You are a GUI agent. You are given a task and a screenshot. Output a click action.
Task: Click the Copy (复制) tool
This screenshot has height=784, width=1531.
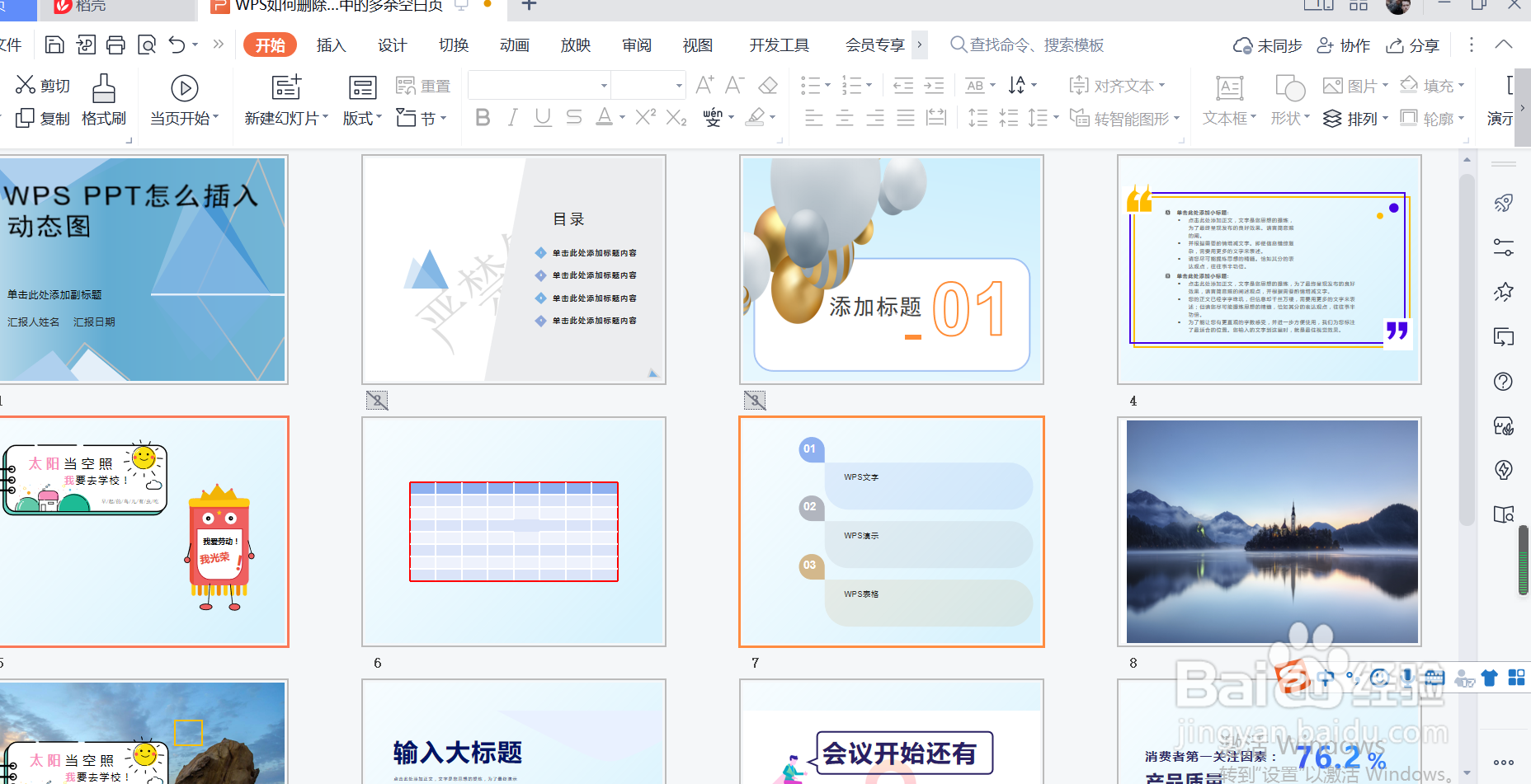click(43, 119)
